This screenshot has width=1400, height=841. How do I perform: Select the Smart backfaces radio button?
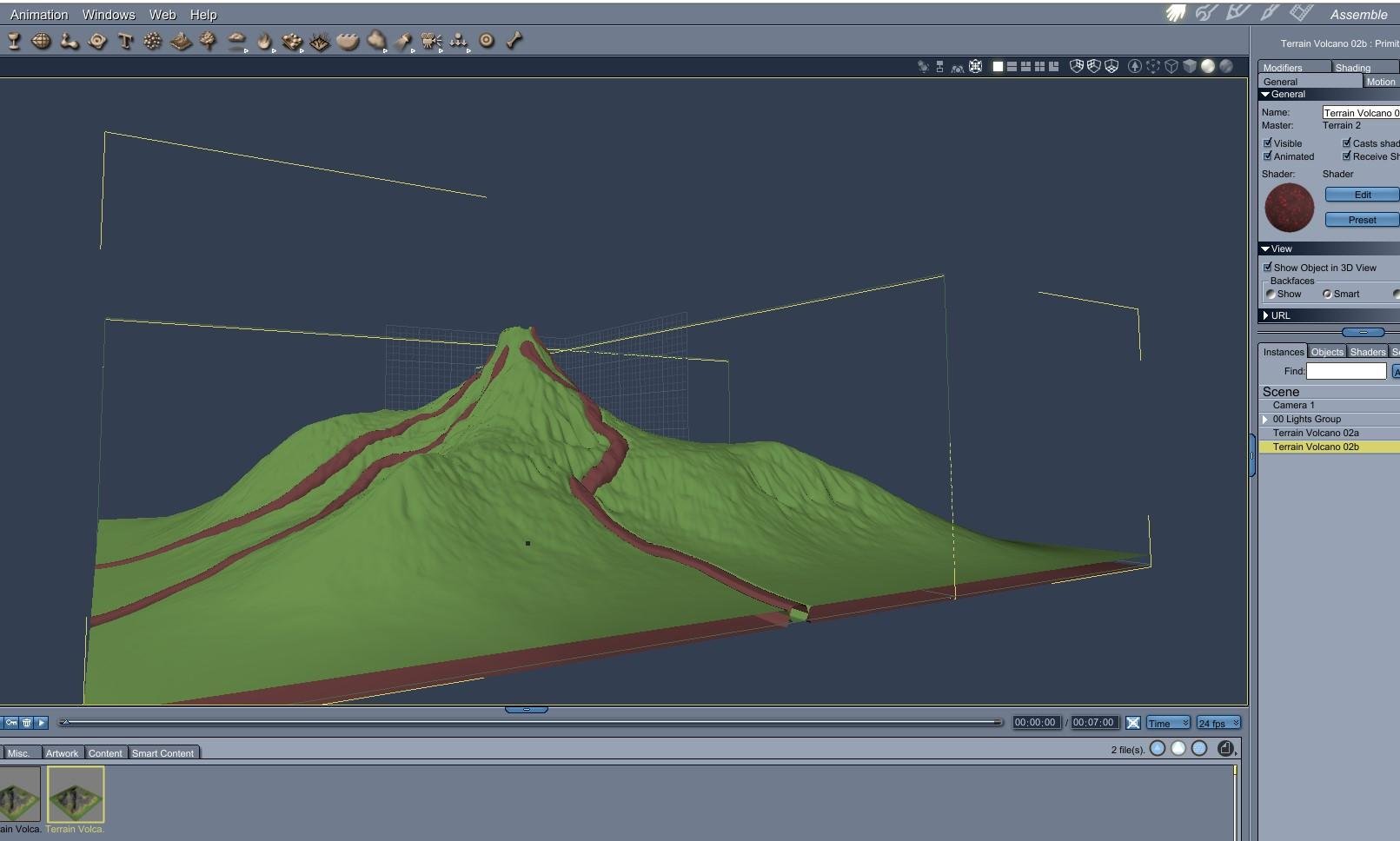[x=1327, y=294]
